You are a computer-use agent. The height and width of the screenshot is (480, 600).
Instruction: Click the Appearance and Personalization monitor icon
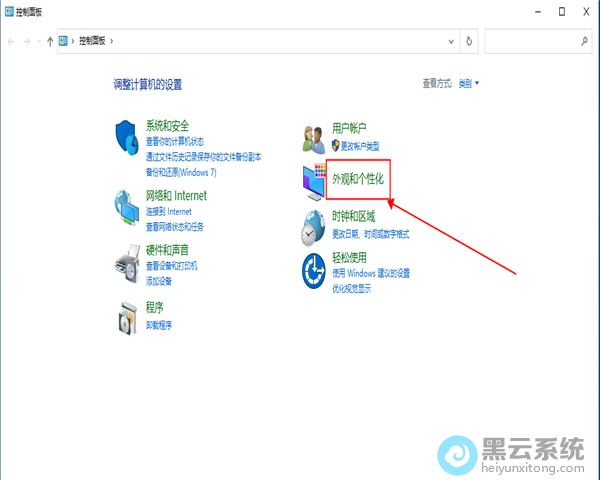314,181
